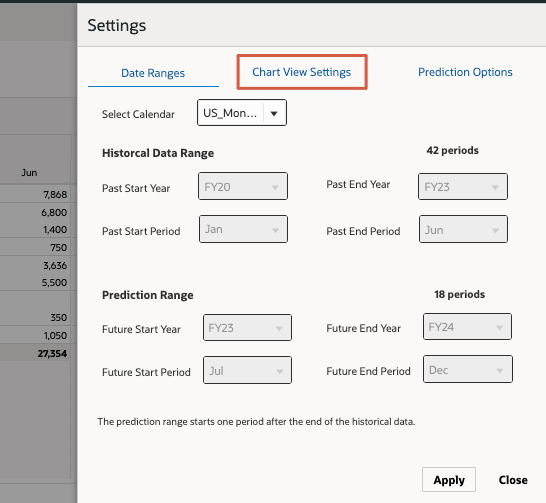Image resolution: width=546 pixels, height=503 pixels.
Task: Open the Future End Year FY24 dropdown
Action: (x=467, y=327)
